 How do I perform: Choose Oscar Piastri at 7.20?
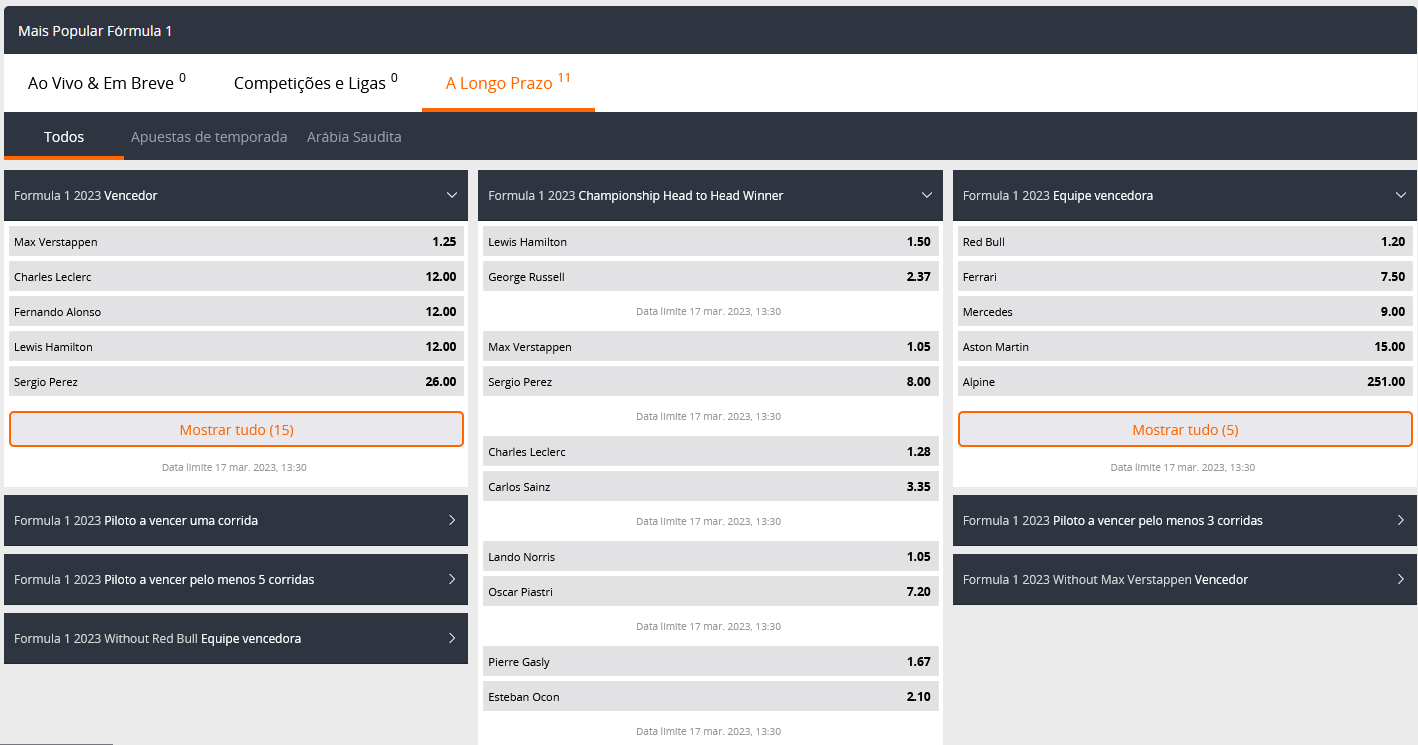[x=710, y=592]
